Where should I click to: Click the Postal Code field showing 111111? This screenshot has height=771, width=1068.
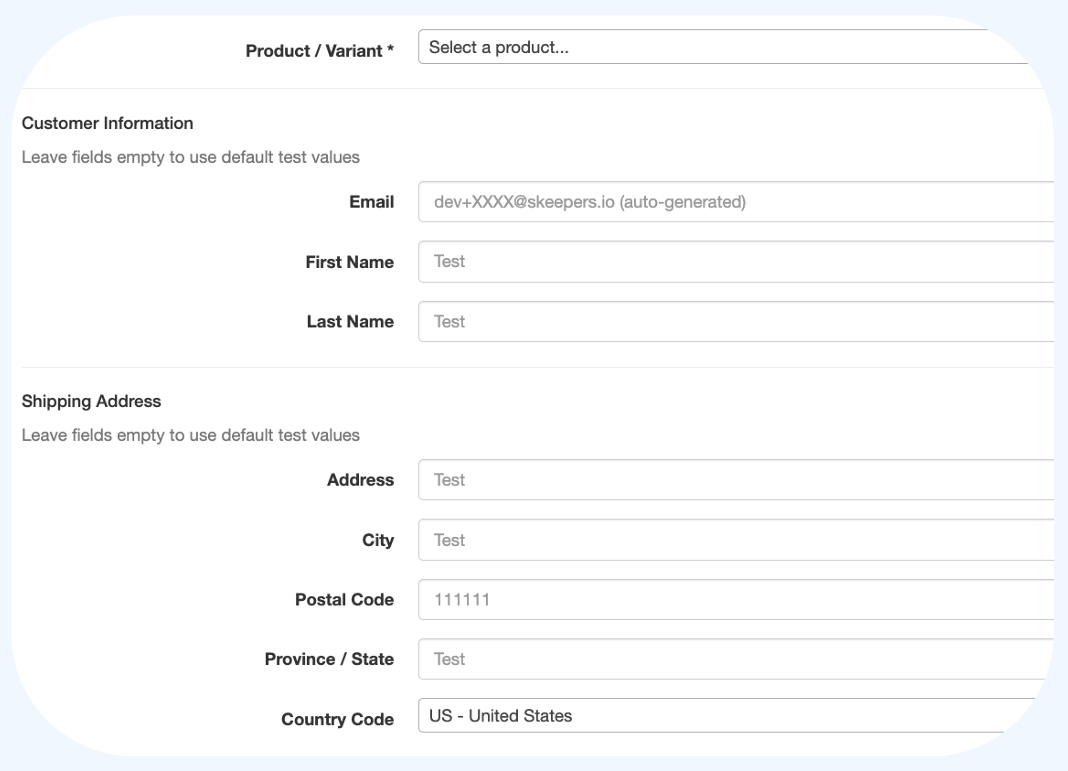pos(735,600)
